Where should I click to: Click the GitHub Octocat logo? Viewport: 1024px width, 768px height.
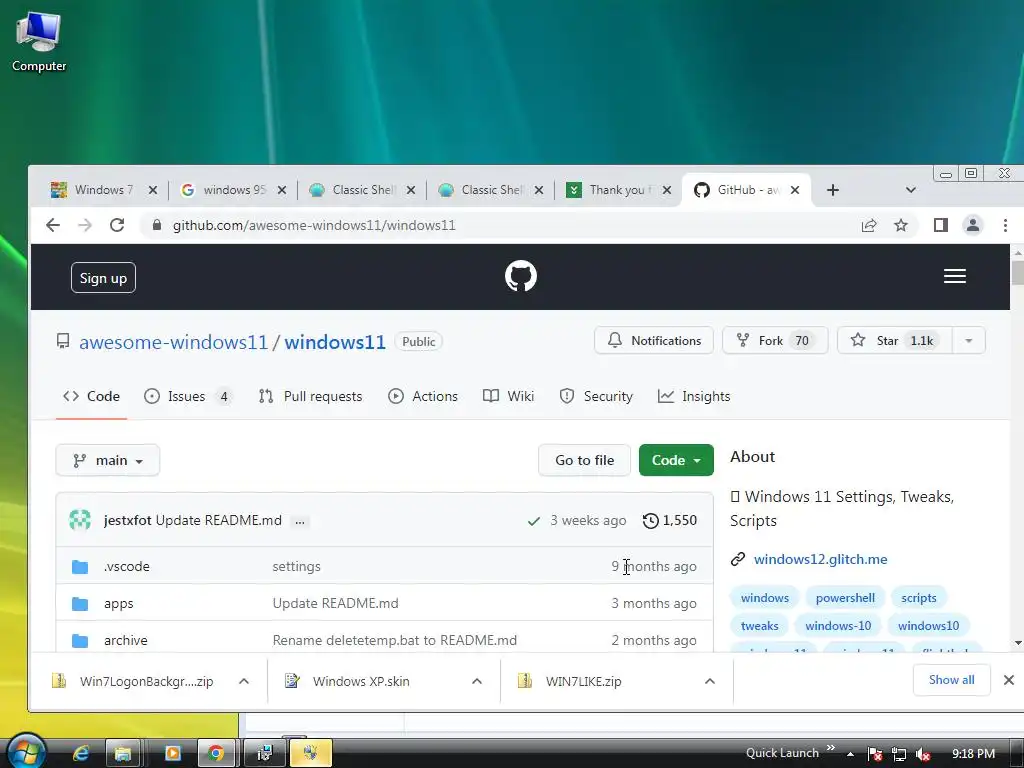520,276
